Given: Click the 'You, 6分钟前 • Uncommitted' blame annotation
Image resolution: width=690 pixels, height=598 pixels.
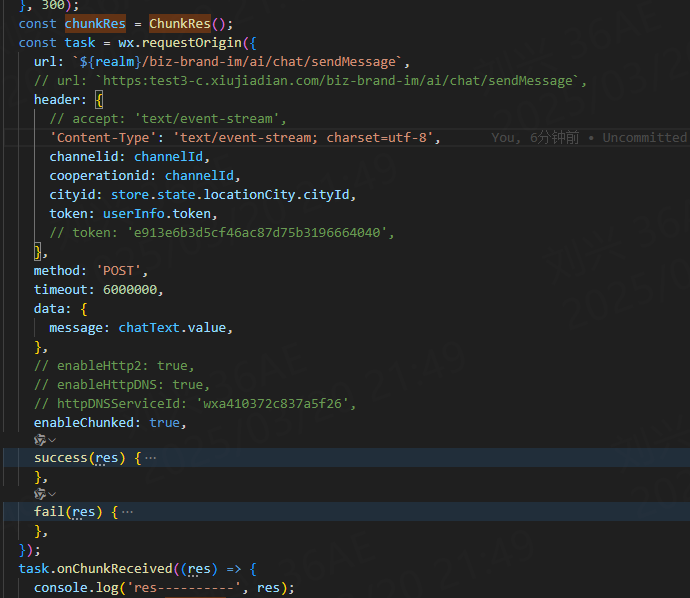Looking at the screenshot, I should pyautogui.click(x=589, y=138).
